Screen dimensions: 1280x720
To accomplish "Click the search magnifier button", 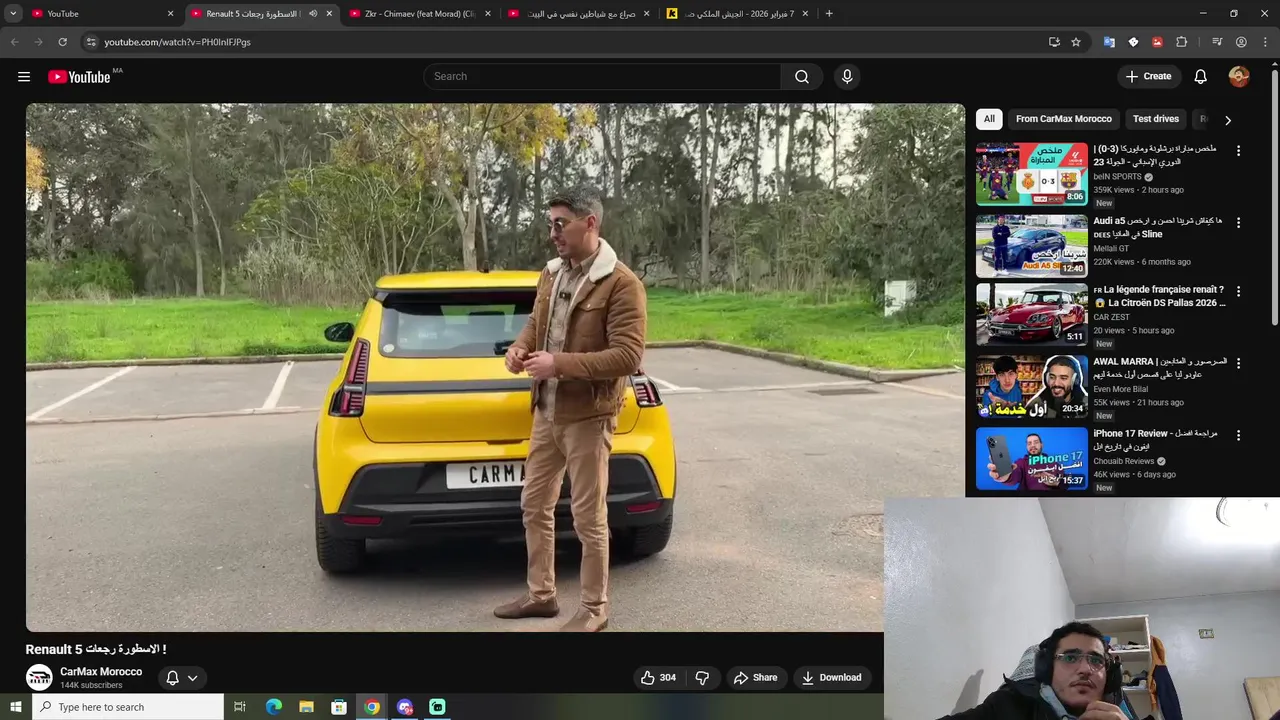I will click(x=802, y=77).
